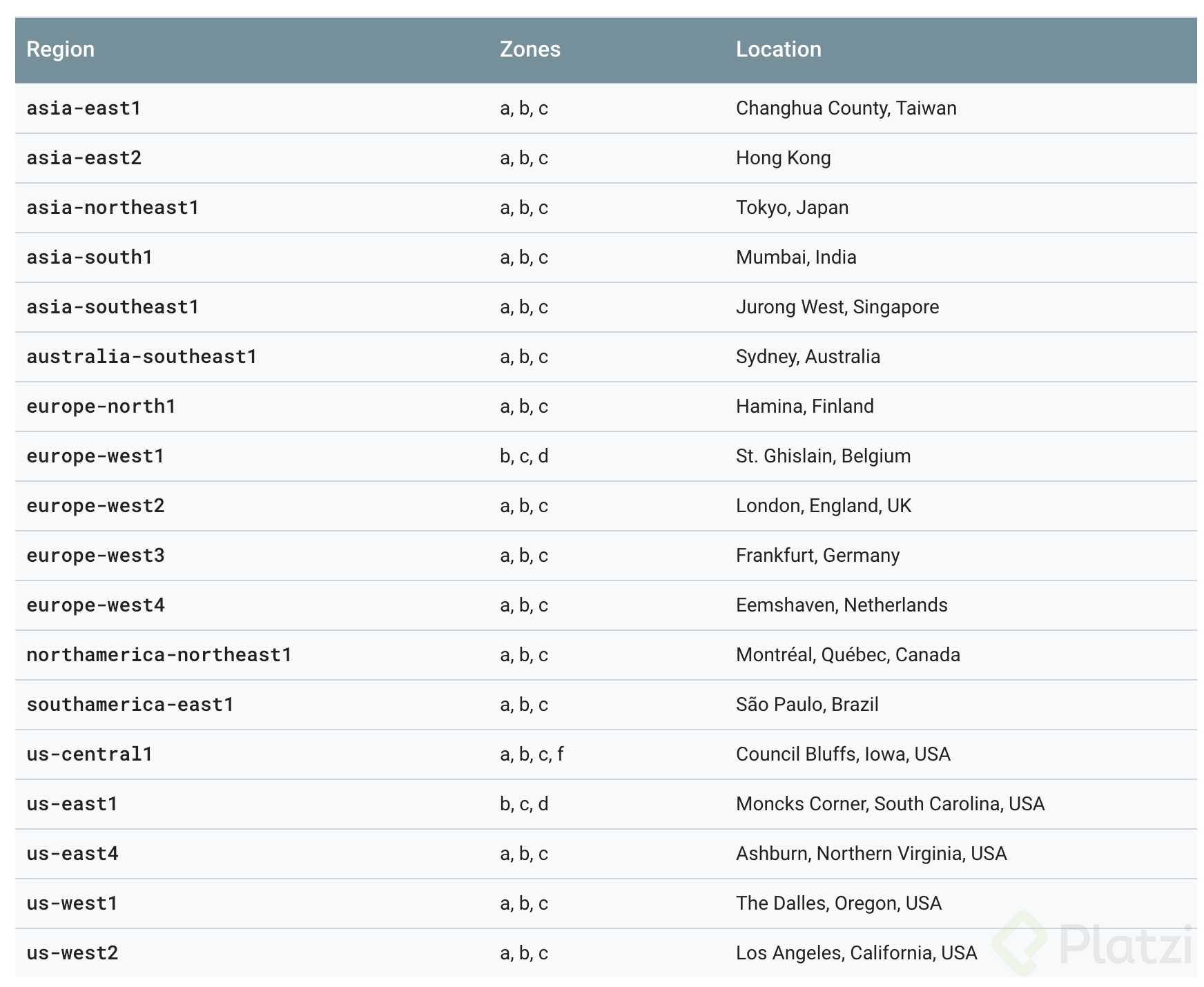
Task: Click 'London, England, UK' location text
Action: [x=823, y=505]
